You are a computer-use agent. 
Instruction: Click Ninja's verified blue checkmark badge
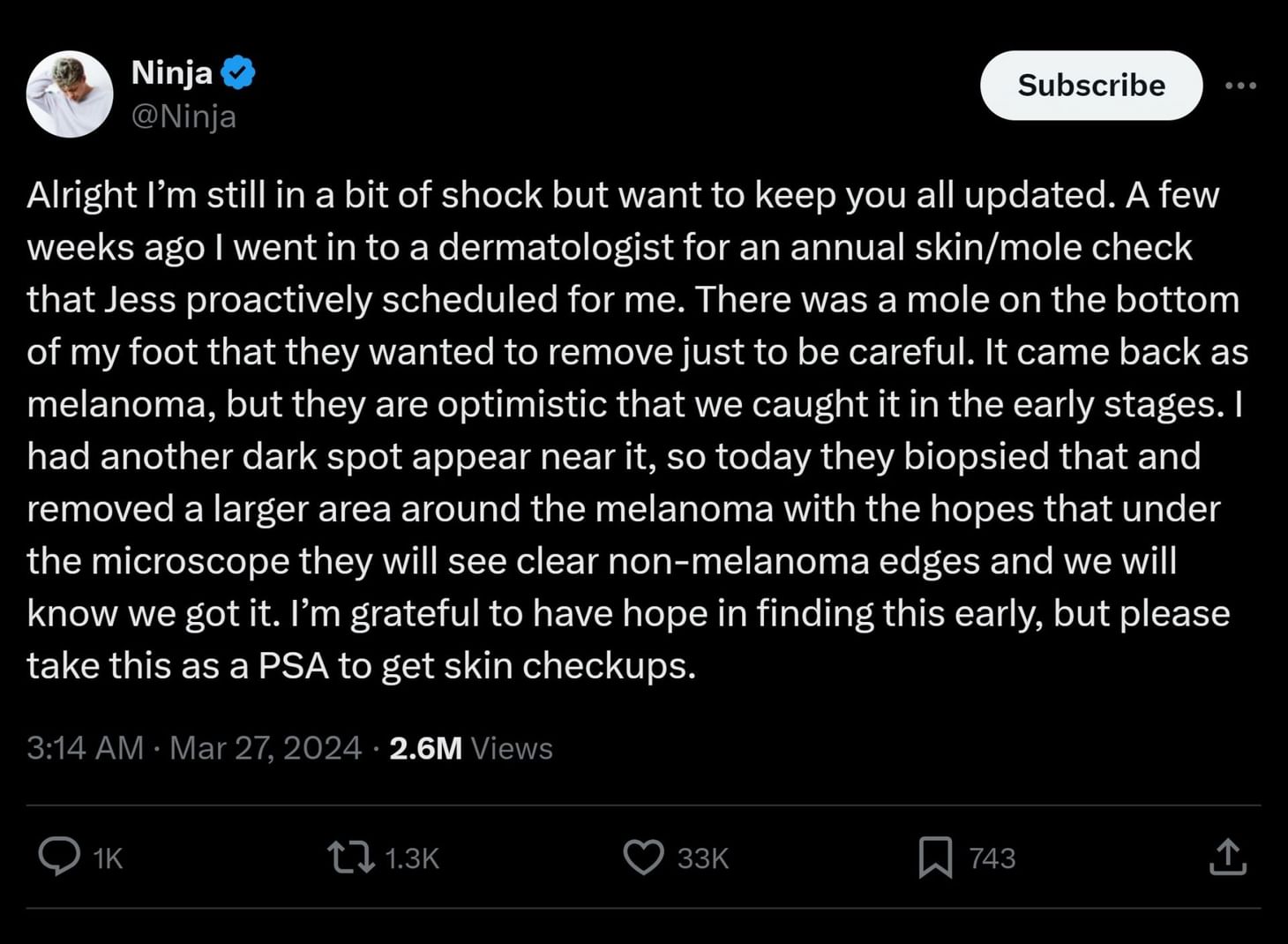point(236,72)
